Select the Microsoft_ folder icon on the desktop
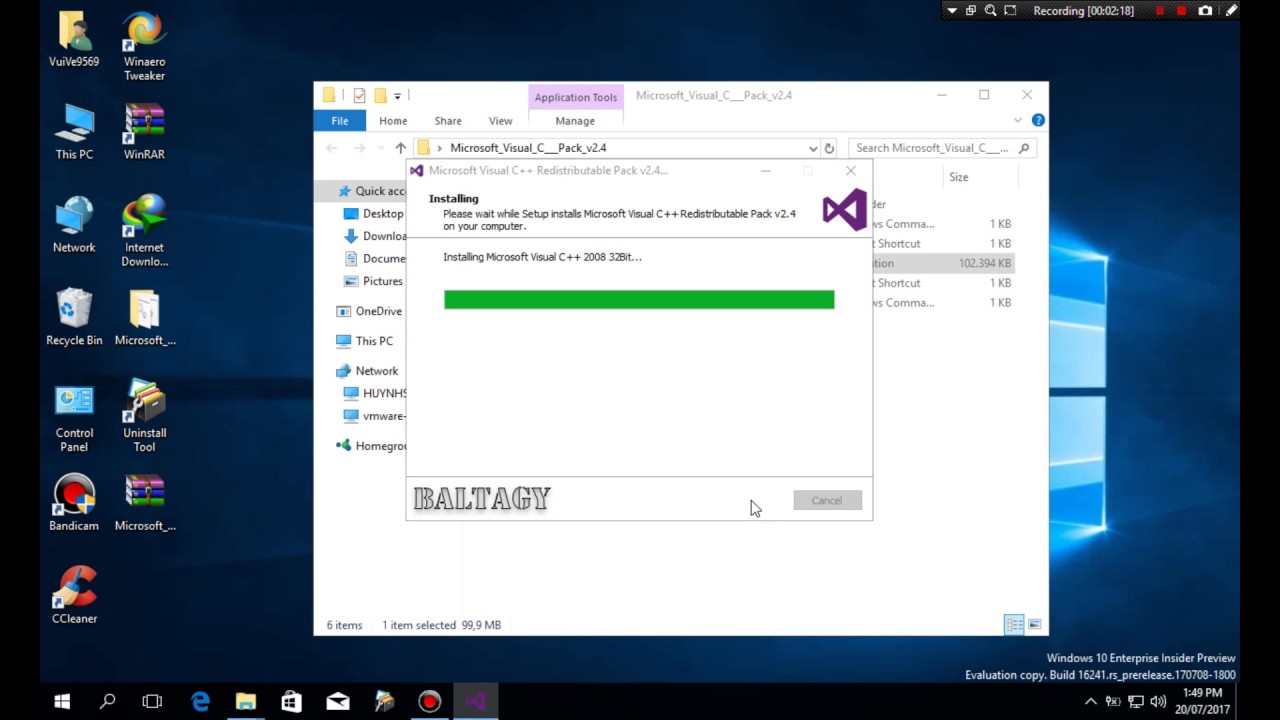Screen dimensions: 1280x720 point(144,318)
